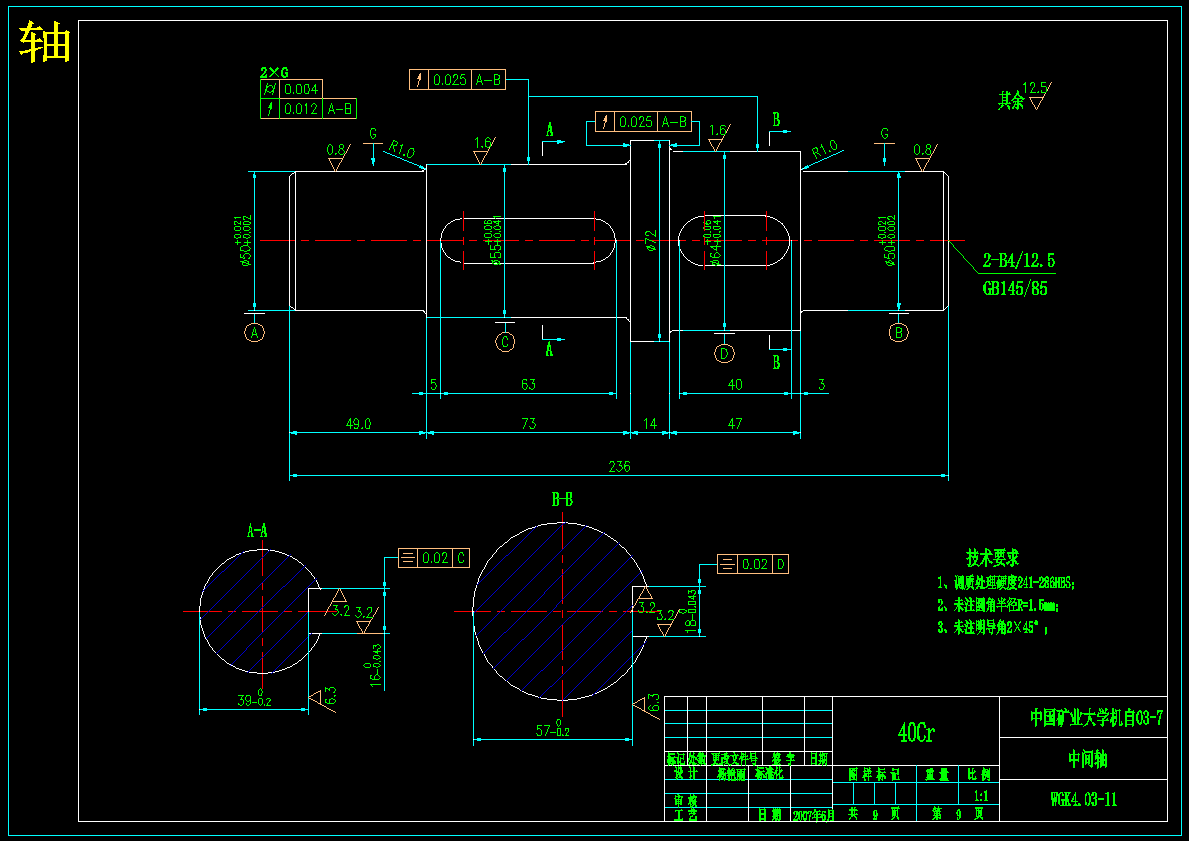Select the '16-0.043' keyway width dimension
Screen dimensions: 1189x841
coord(375,665)
